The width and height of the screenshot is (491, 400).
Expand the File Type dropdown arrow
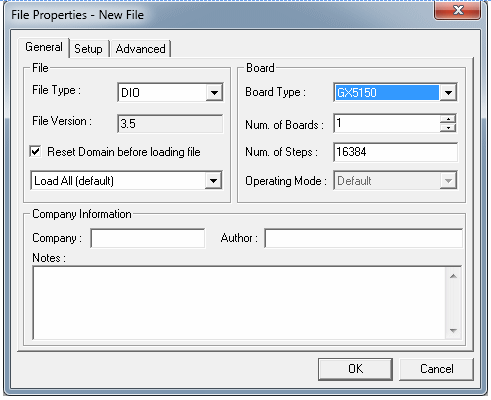pos(214,92)
